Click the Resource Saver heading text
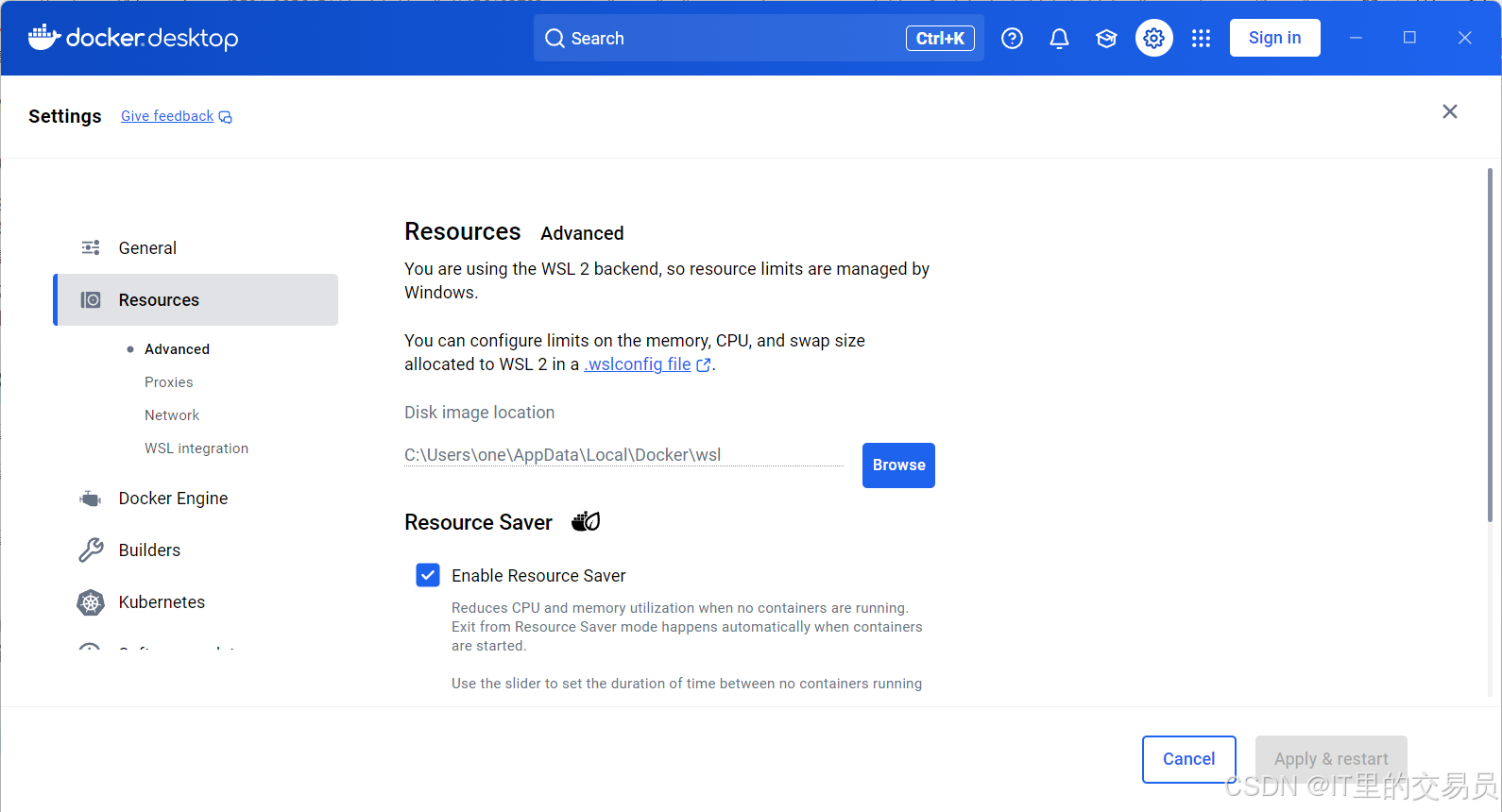Viewport: 1502px width, 812px height. 478,522
